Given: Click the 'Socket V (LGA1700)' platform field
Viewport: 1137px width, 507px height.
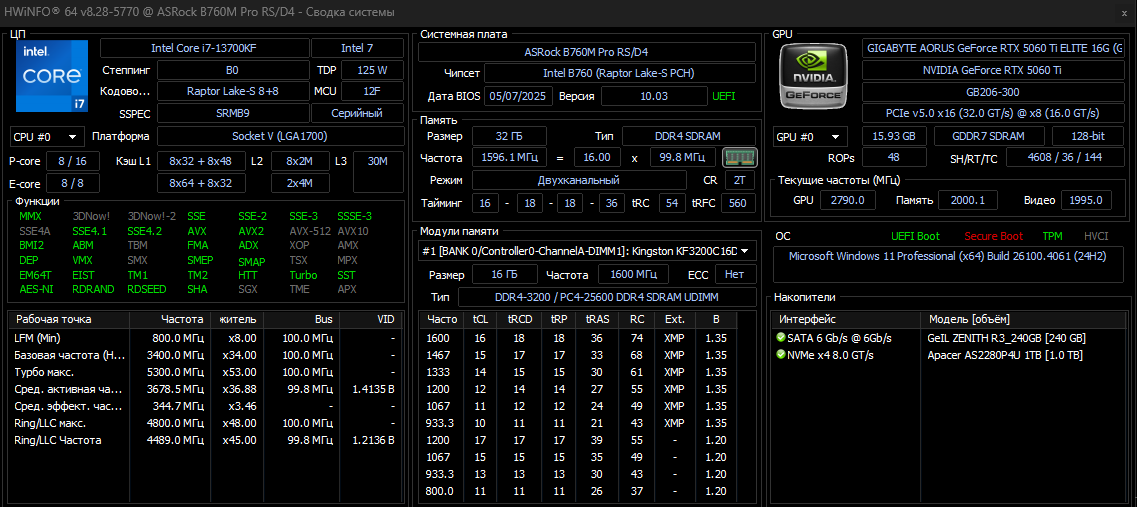Looking at the screenshot, I should coord(281,136).
